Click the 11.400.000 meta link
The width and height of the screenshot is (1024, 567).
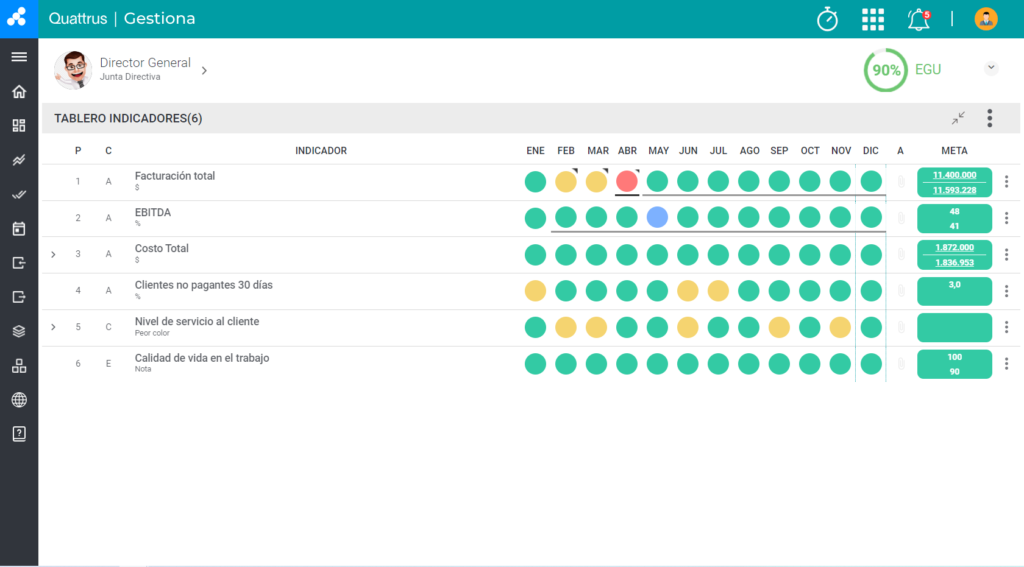tap(954, 175)
